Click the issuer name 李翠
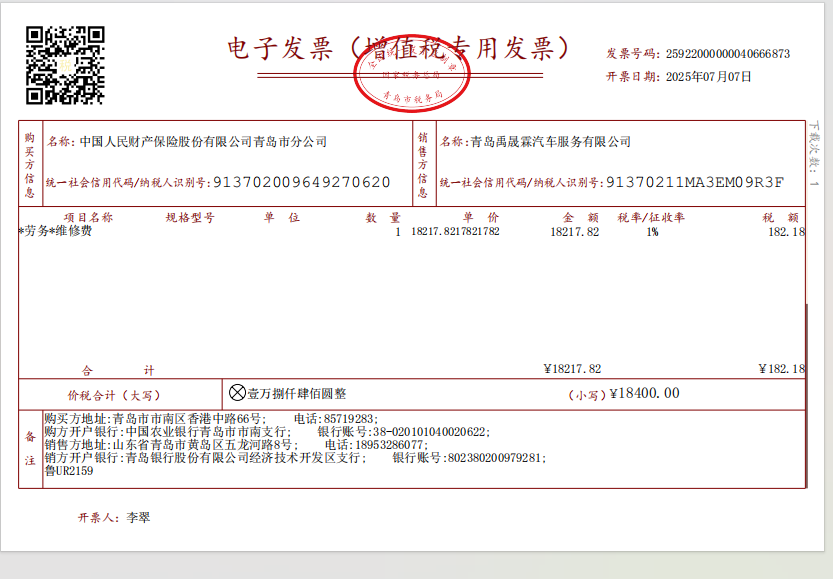 (137, 518)
